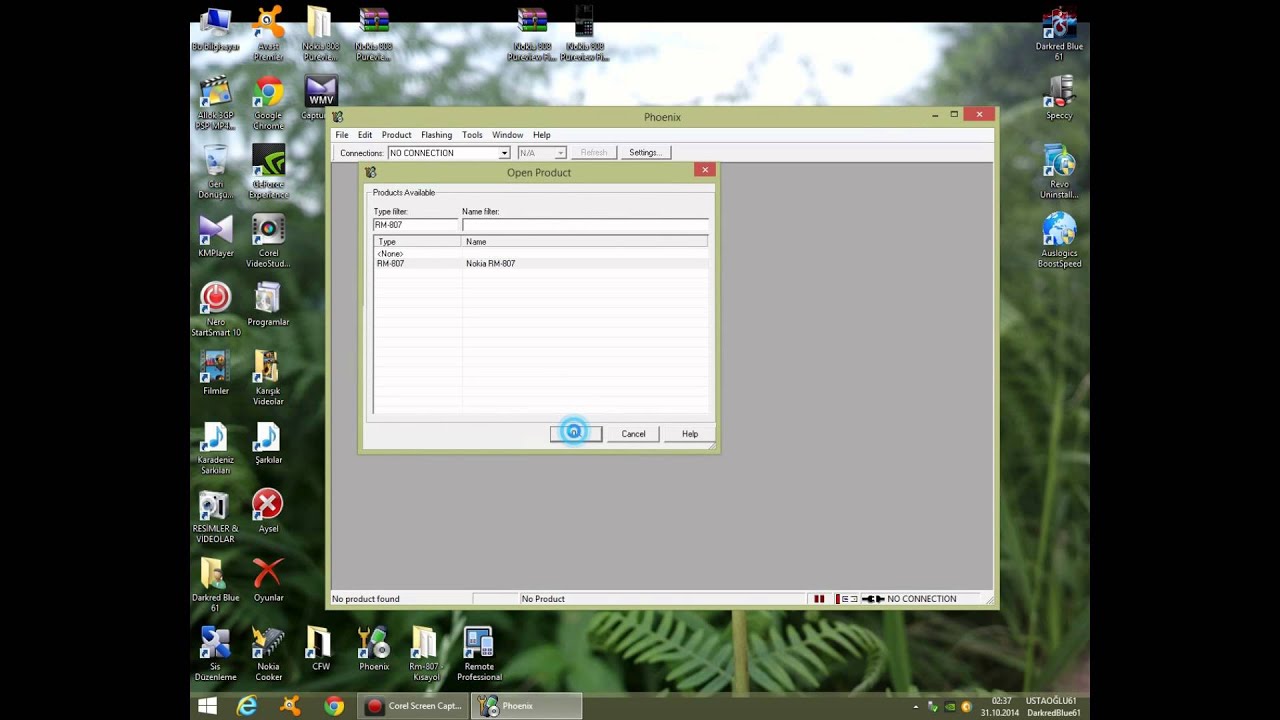The width and height of the screenshot is (1280, 720).
Task: Launch Speccy from the desktop
Action: coord(1059,98)
